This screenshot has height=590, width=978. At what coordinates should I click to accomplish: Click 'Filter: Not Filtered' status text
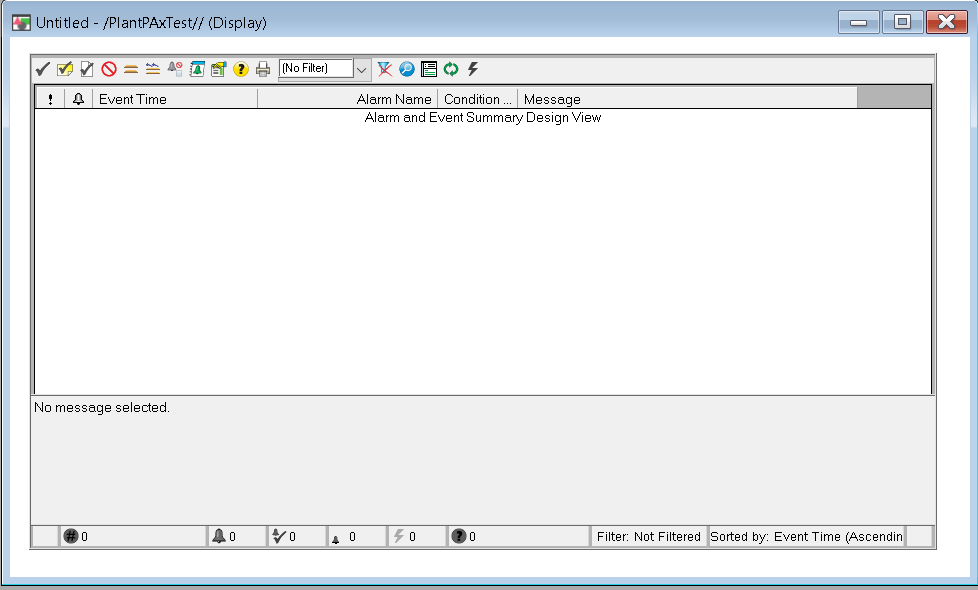(x=649, y=537)
